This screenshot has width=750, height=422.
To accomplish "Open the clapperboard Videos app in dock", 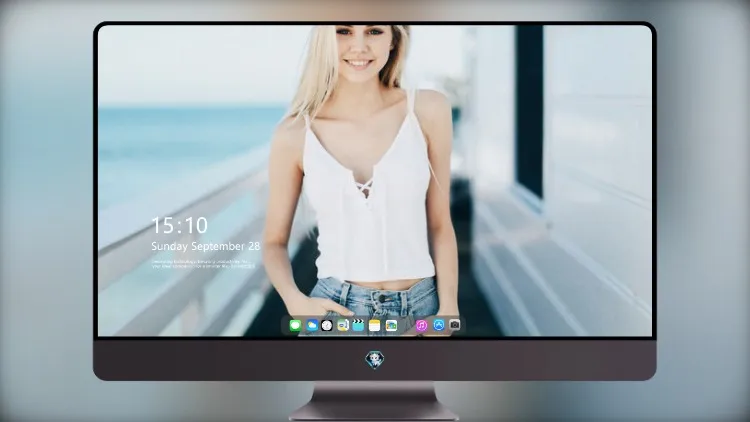I will 358,325.
